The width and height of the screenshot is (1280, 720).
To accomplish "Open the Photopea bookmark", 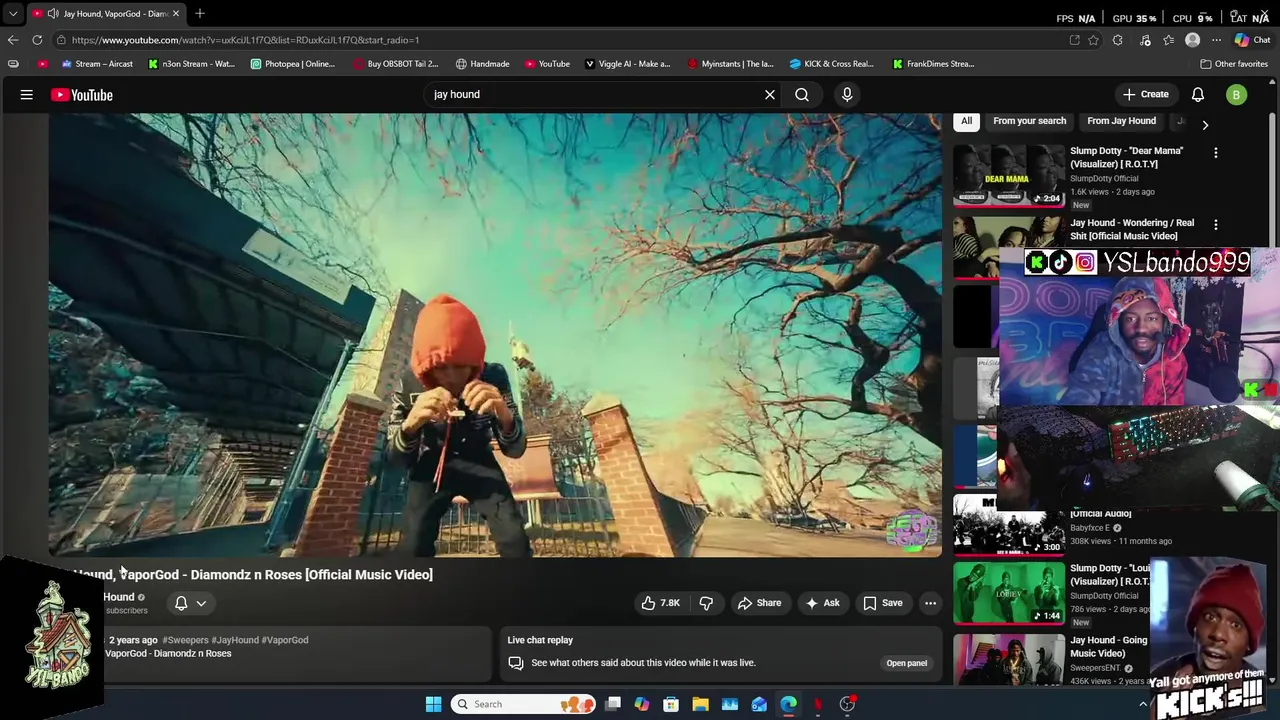I will (293, 64).
